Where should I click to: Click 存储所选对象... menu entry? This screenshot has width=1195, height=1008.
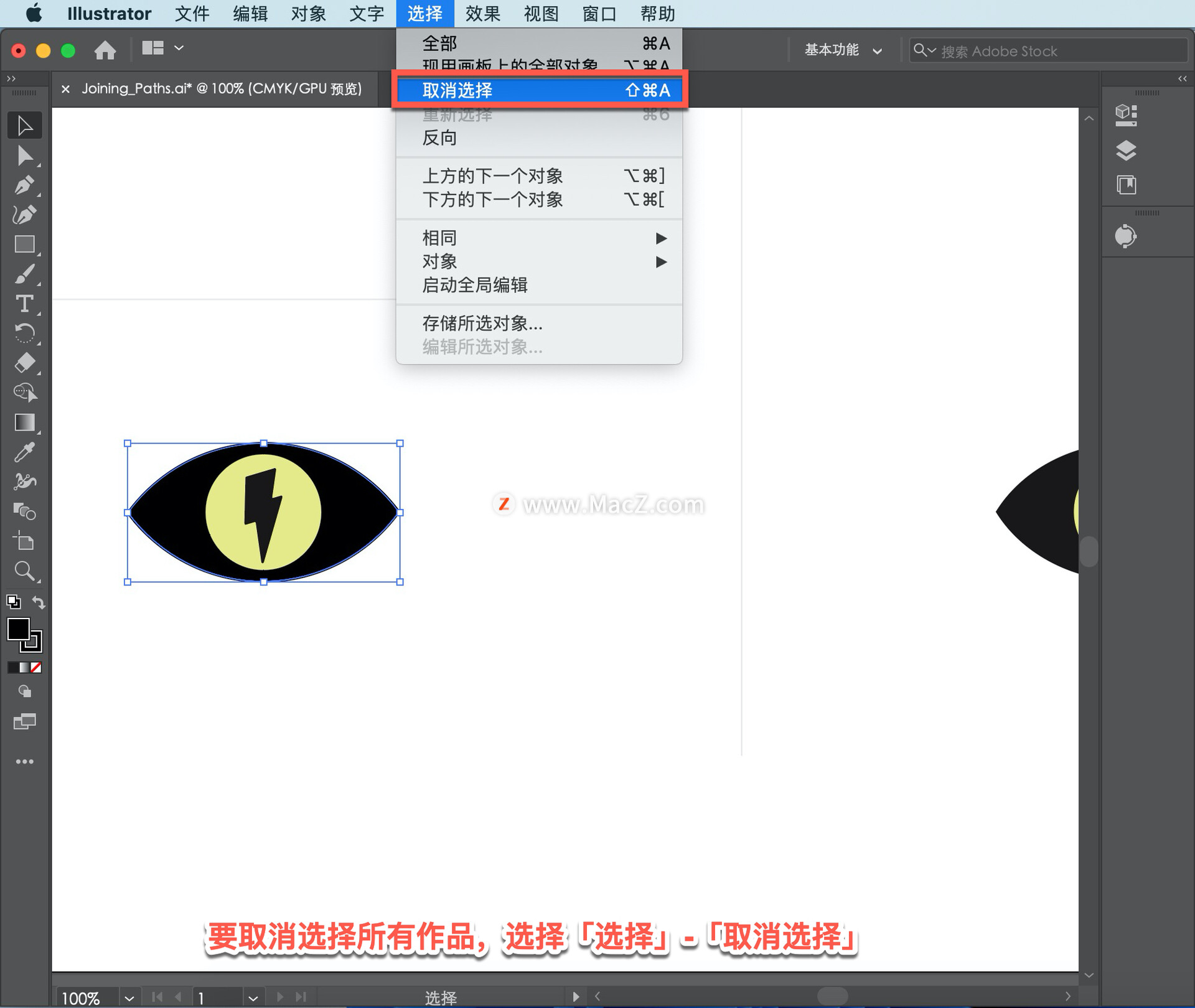pos(482,324)
